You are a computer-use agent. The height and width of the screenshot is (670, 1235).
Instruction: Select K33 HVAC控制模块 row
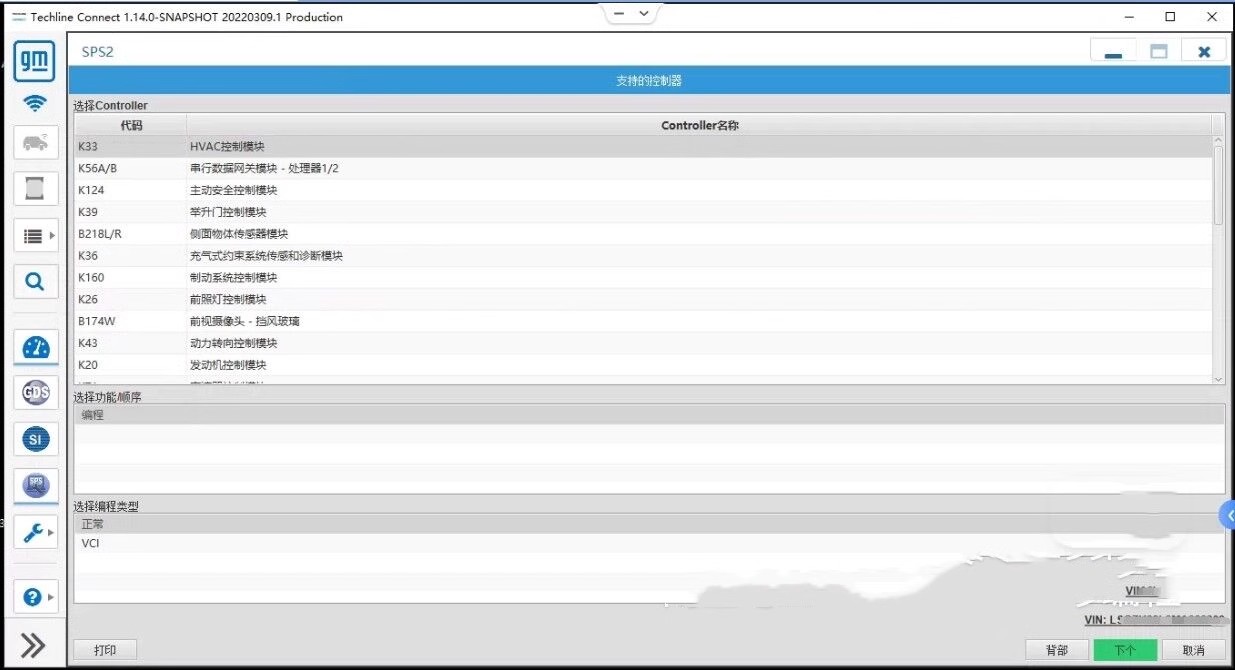(643, 146)
